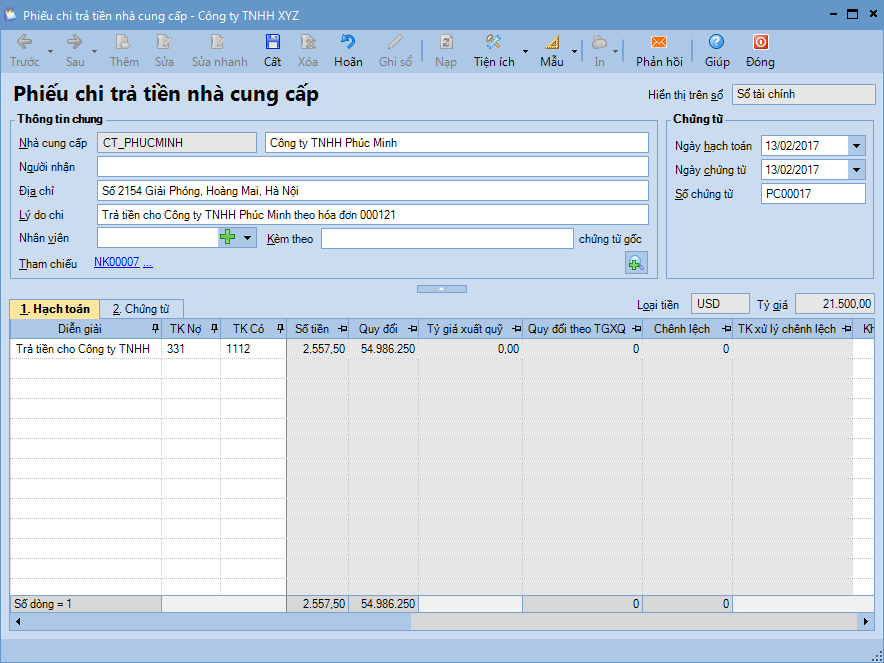Viewport: 884px width, 663px height.
Task: Click the Ghi sổ (post) icon
Action: pos(395,50)
